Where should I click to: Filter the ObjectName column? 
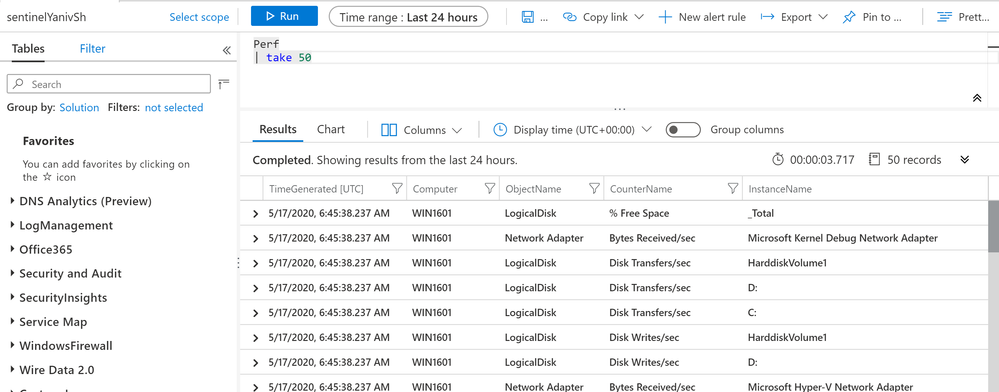coord(594,189)
